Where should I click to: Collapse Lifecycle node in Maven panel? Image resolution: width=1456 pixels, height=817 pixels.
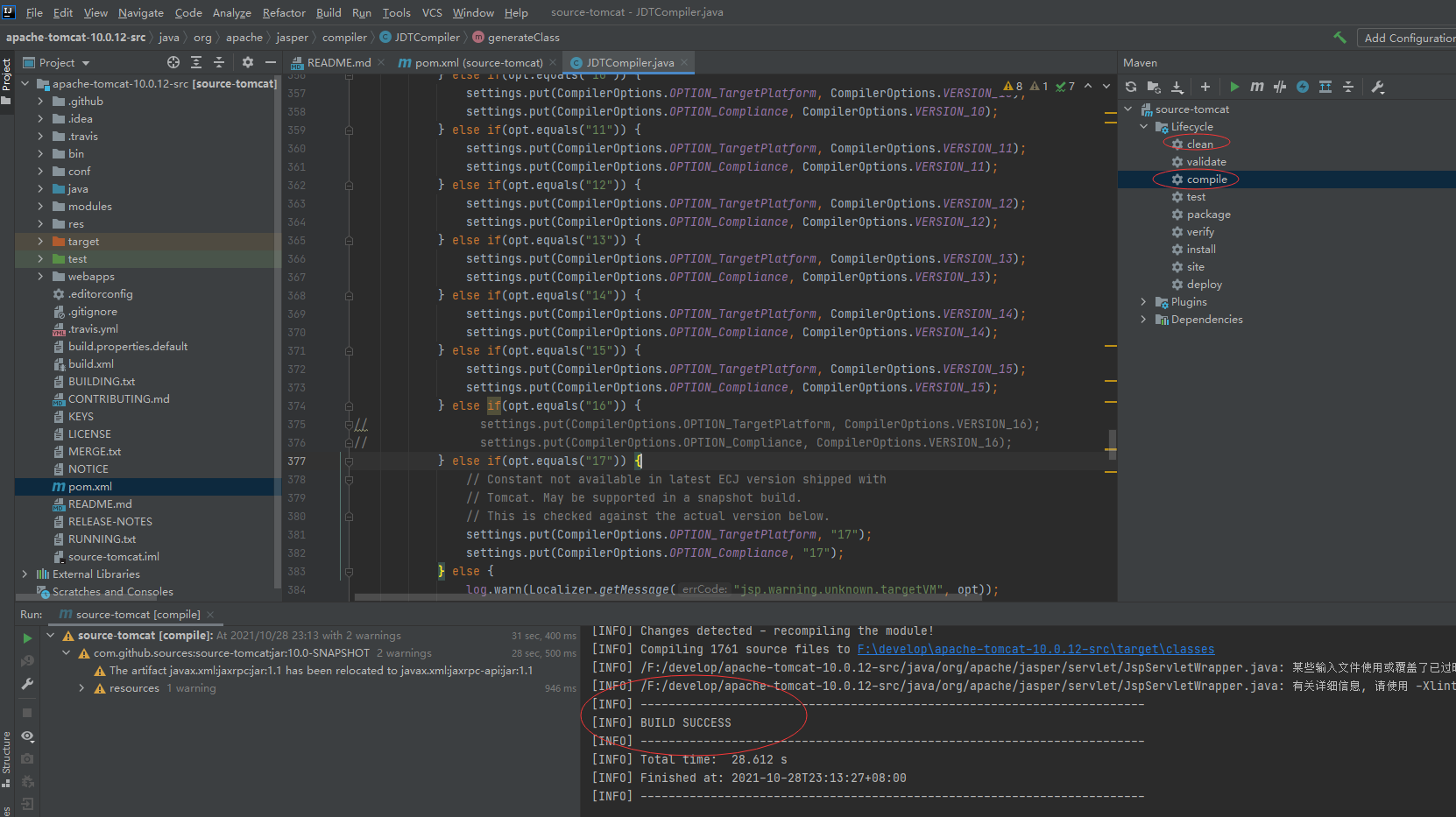tap(1143, 127)
